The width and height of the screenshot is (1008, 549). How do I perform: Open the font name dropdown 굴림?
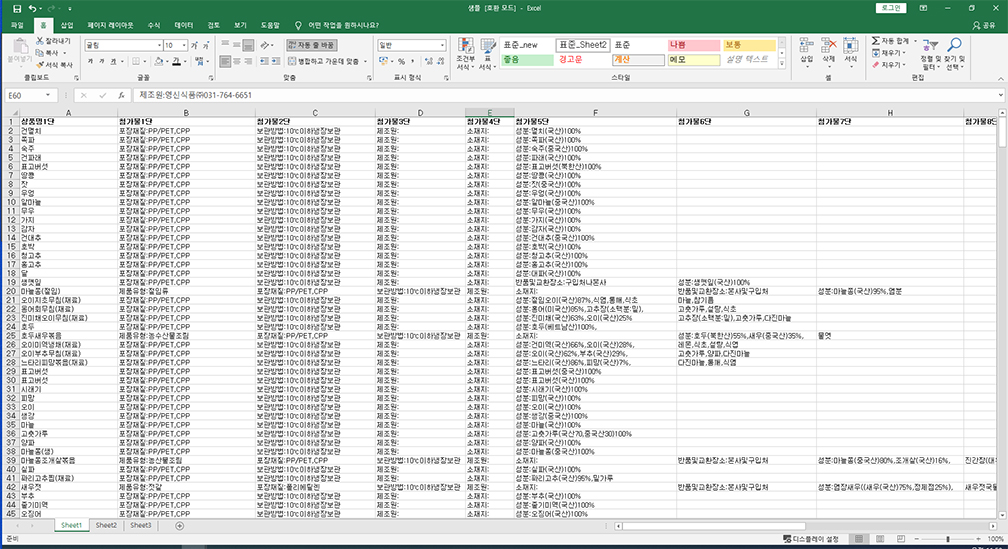(159, 46)
